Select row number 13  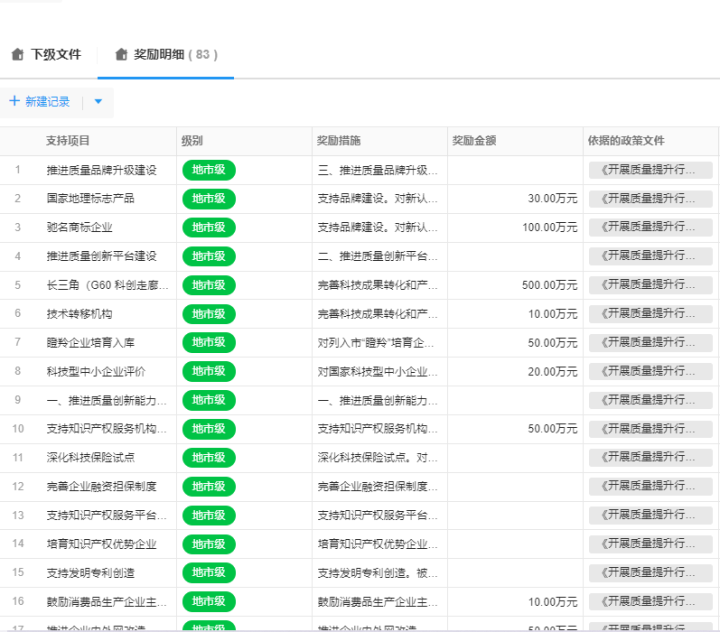(x=18, y=515)
